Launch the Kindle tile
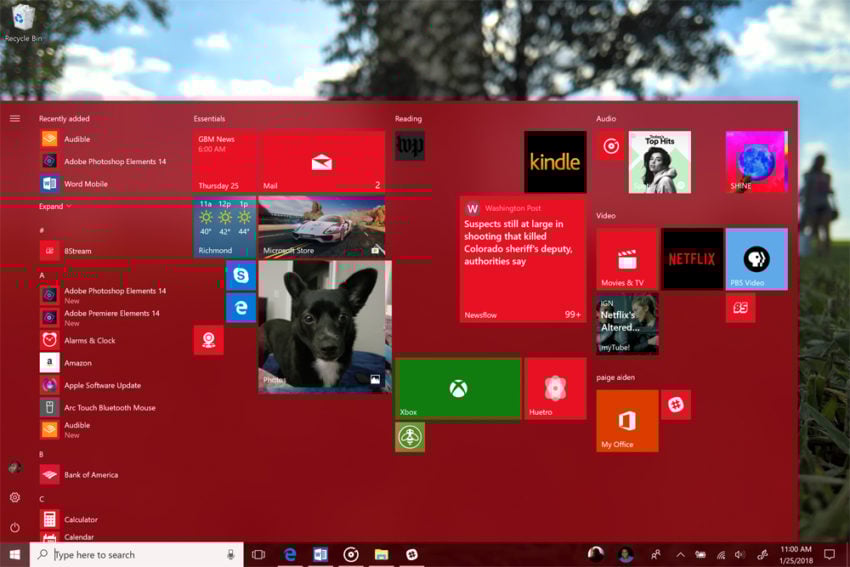850x567 pixels. pos(555,162)
